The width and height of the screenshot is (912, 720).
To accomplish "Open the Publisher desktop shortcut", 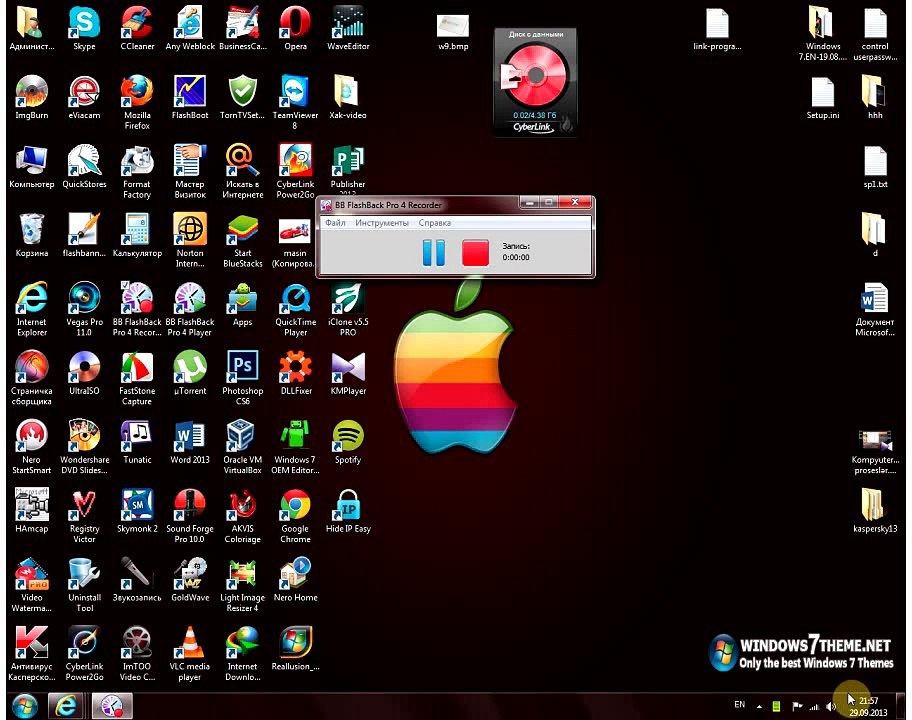I will pos(348,169).
